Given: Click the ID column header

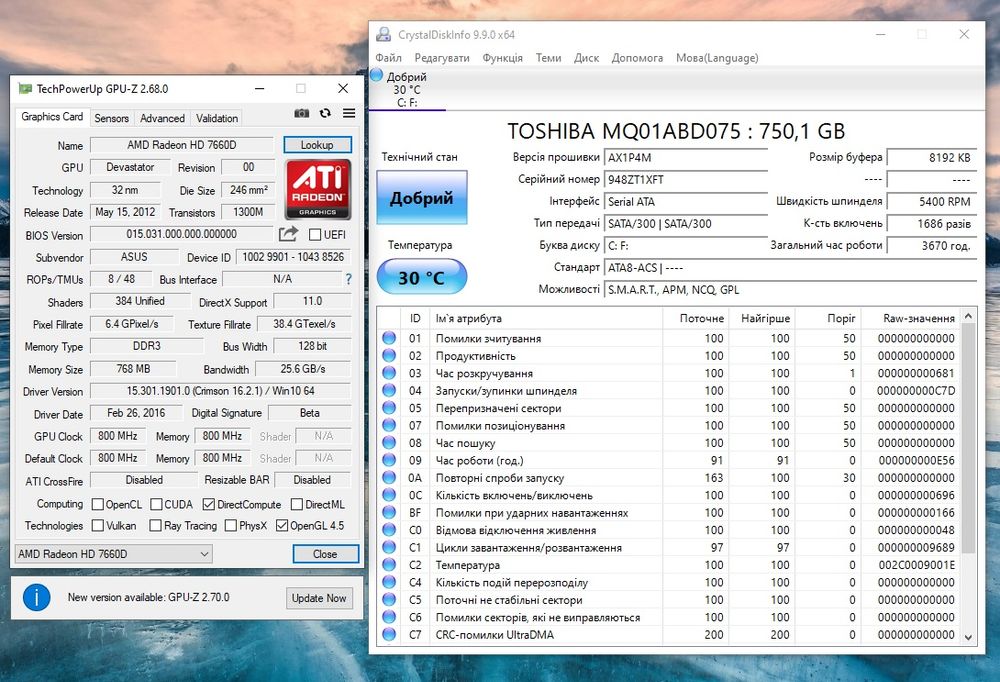Looking at the screenshot, I should [x=415, y=318].
